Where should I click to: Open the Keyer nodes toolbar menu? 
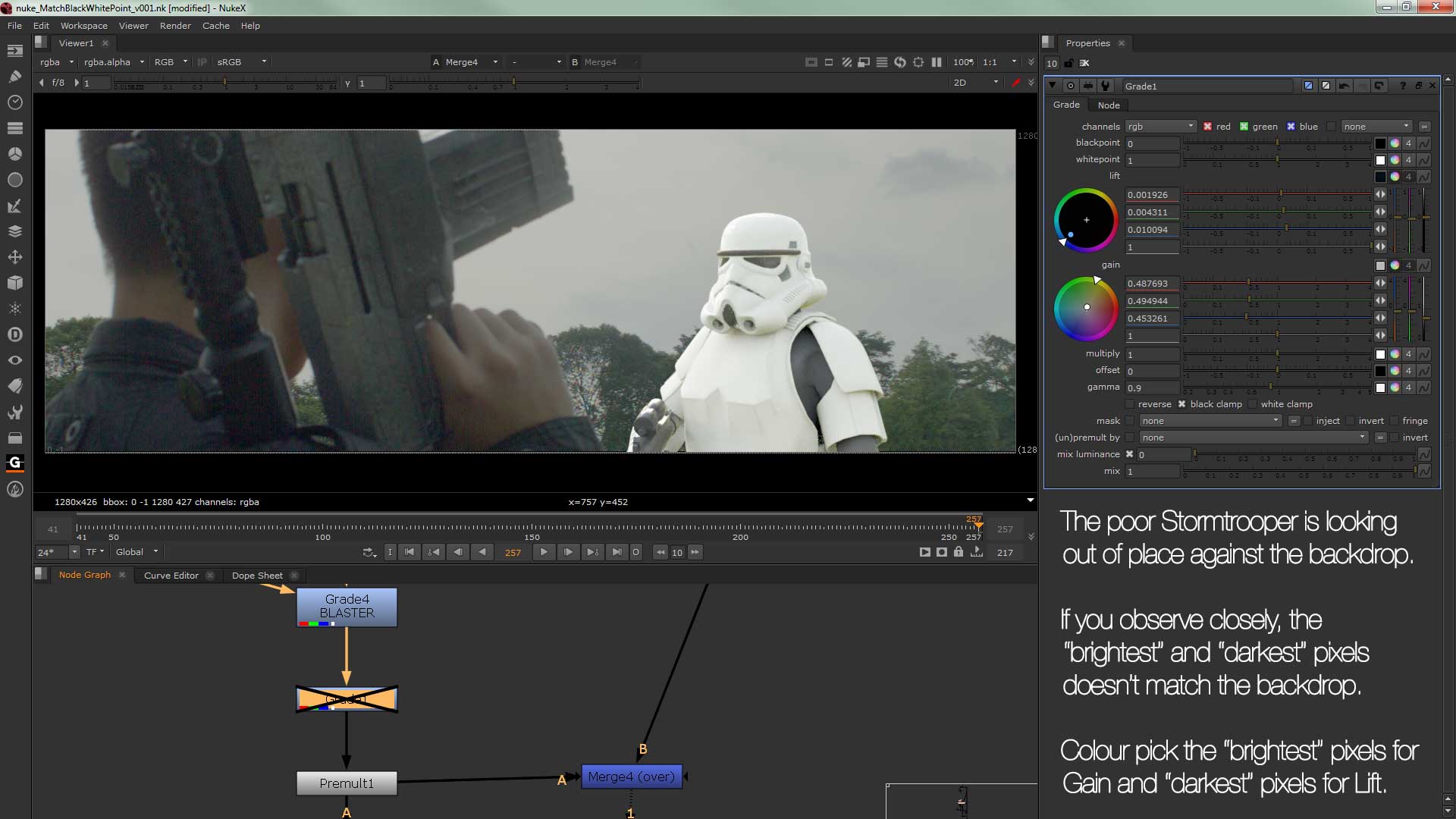14,206
